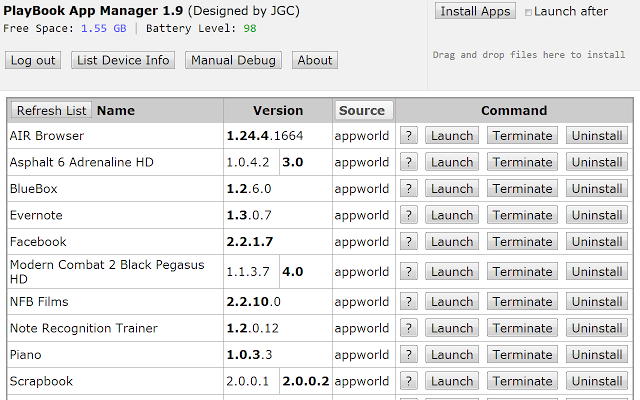Sort by the Source column button
The height and width of the screenshot is (400, 640).
coord(362,111)
